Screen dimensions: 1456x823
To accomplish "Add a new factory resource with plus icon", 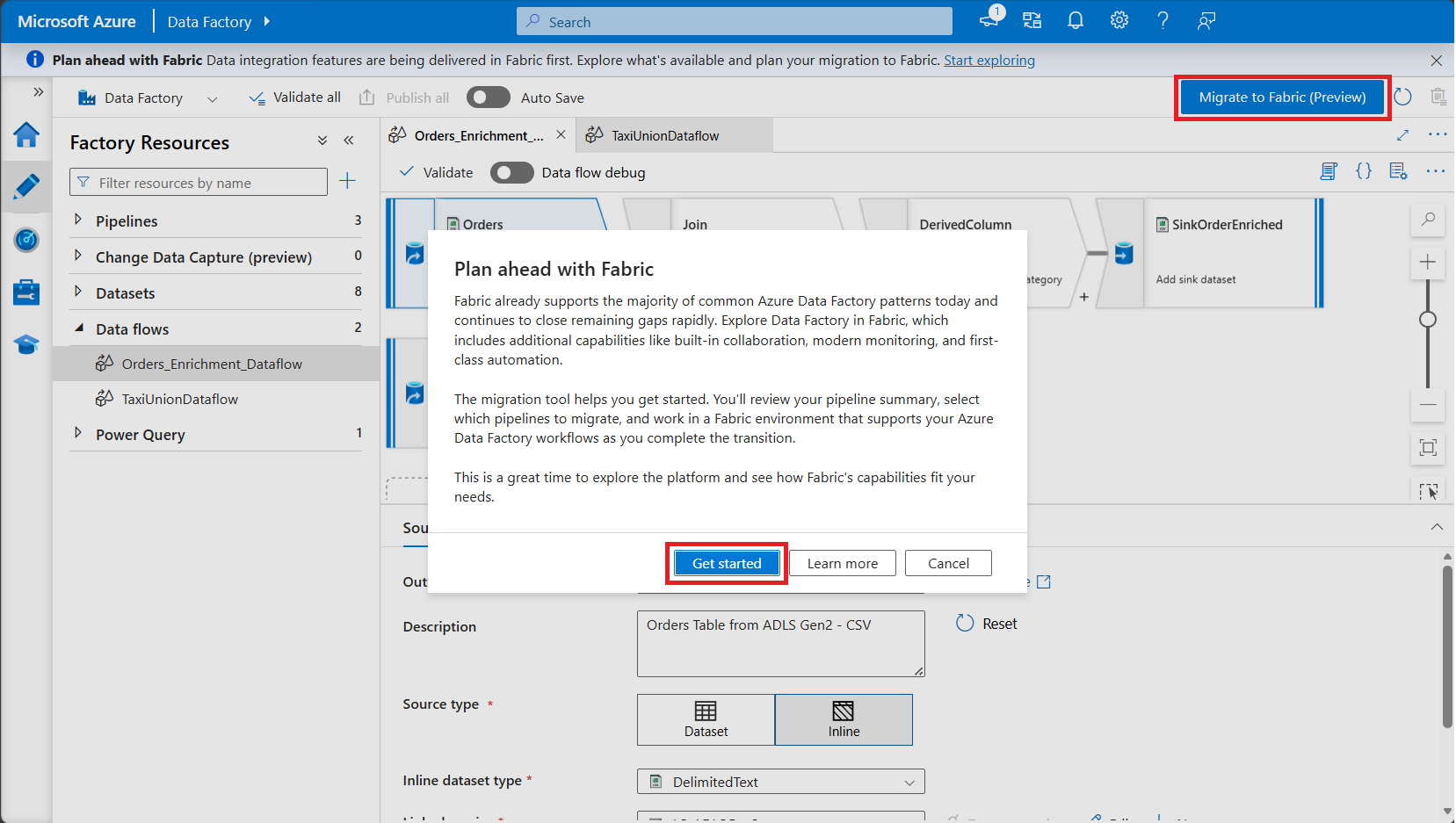I will point(348,181).
